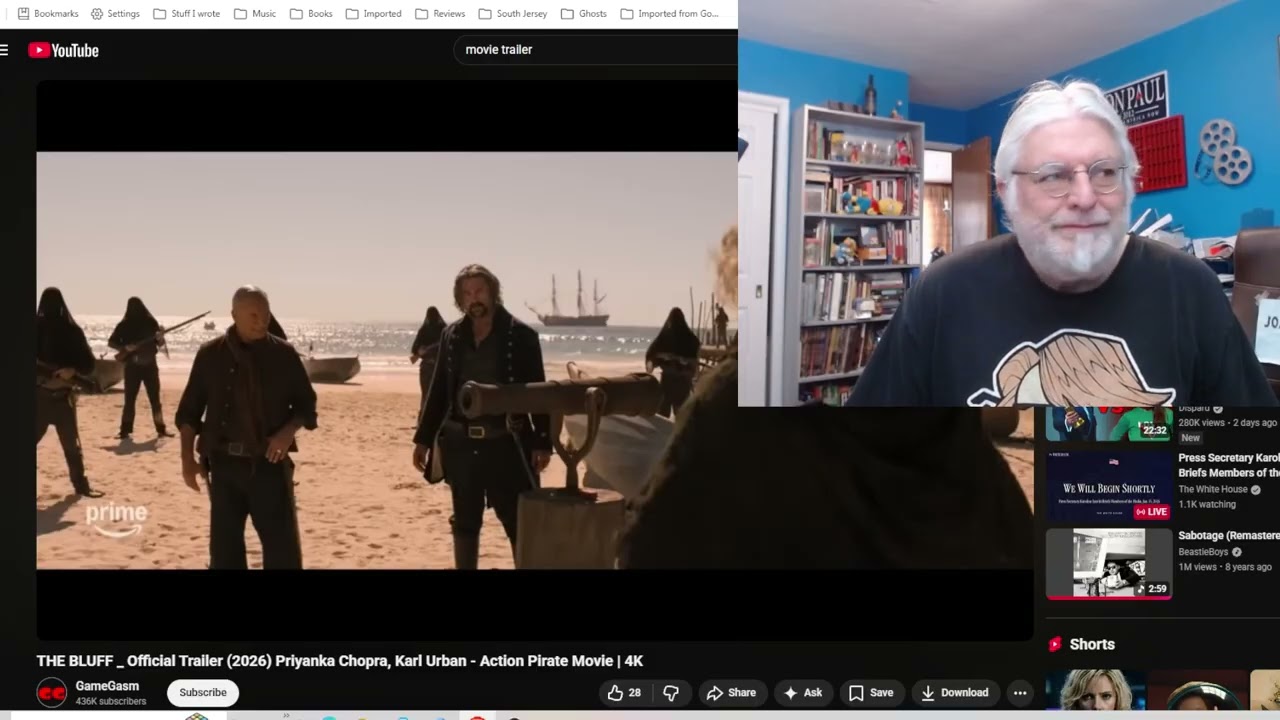The width and height of the screenshot is (1280, 720).
Task: Open the "Sabotage (Remastered" video title
Action: 1229,536
